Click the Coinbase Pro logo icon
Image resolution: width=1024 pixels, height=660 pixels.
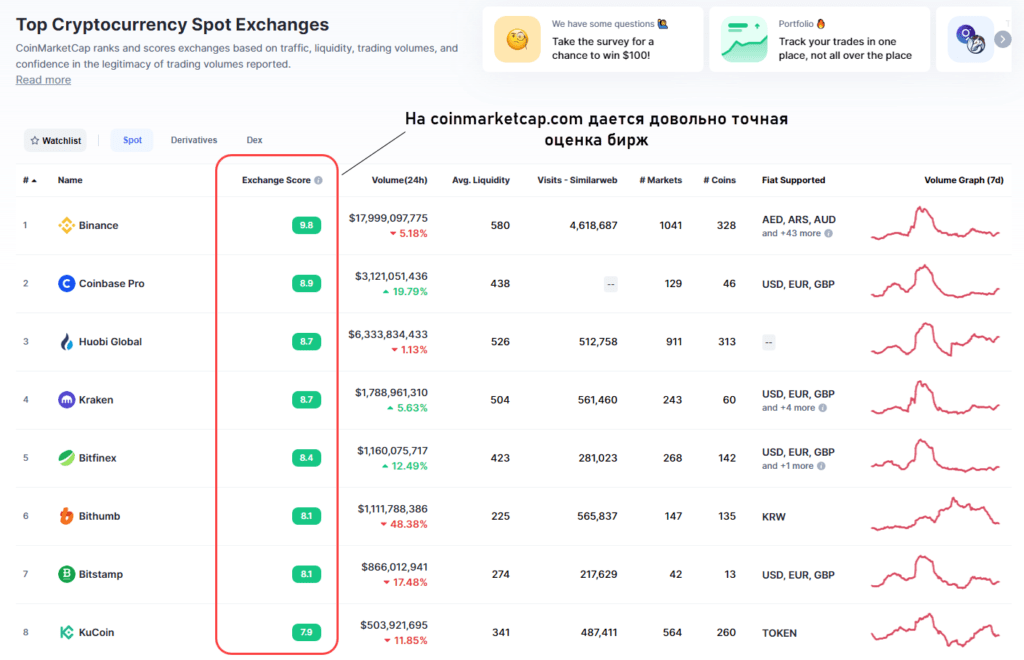click(x=67, y=283)
